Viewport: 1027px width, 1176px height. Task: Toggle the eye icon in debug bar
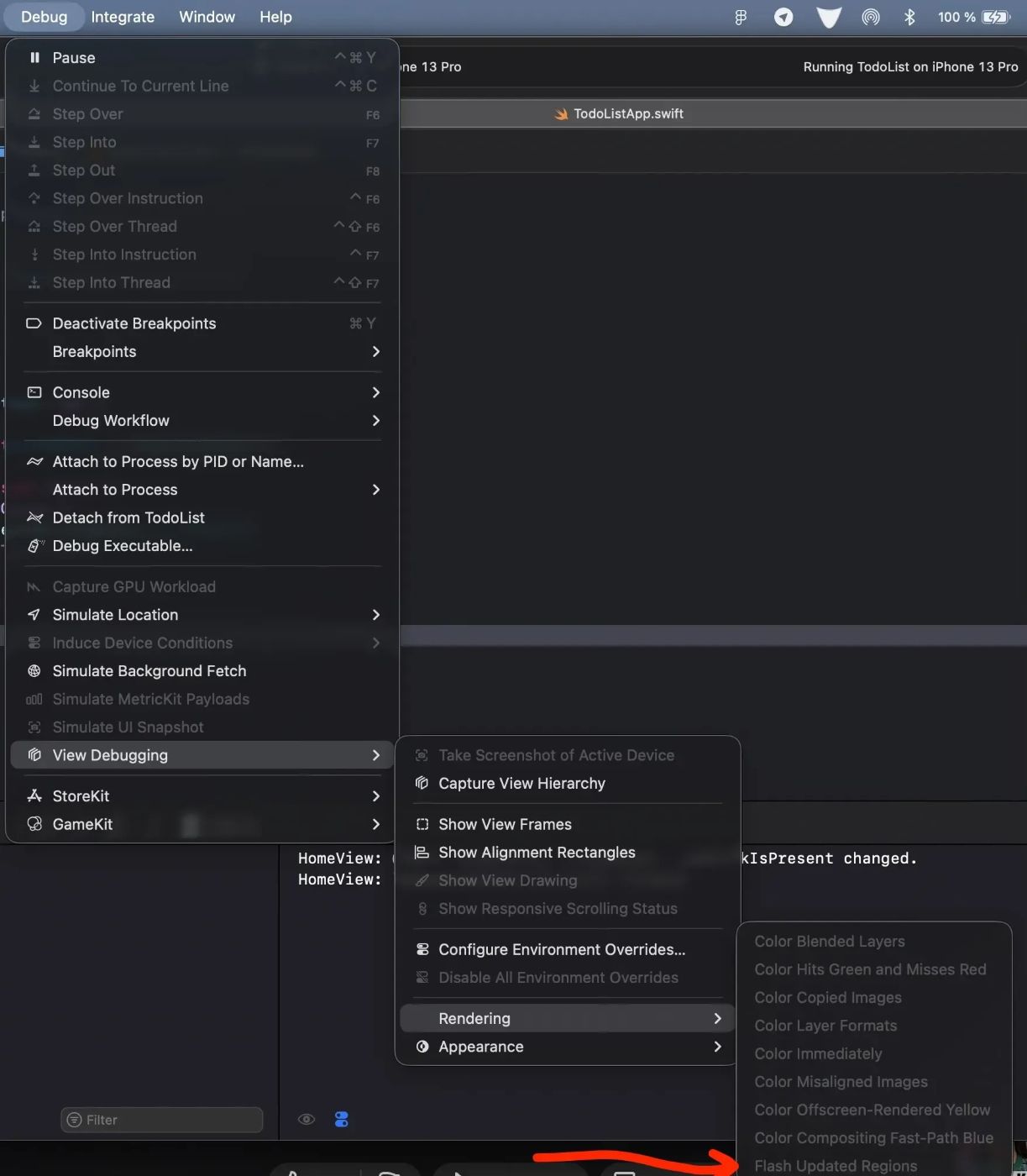pyautogui.click(x=307, y=1120)
